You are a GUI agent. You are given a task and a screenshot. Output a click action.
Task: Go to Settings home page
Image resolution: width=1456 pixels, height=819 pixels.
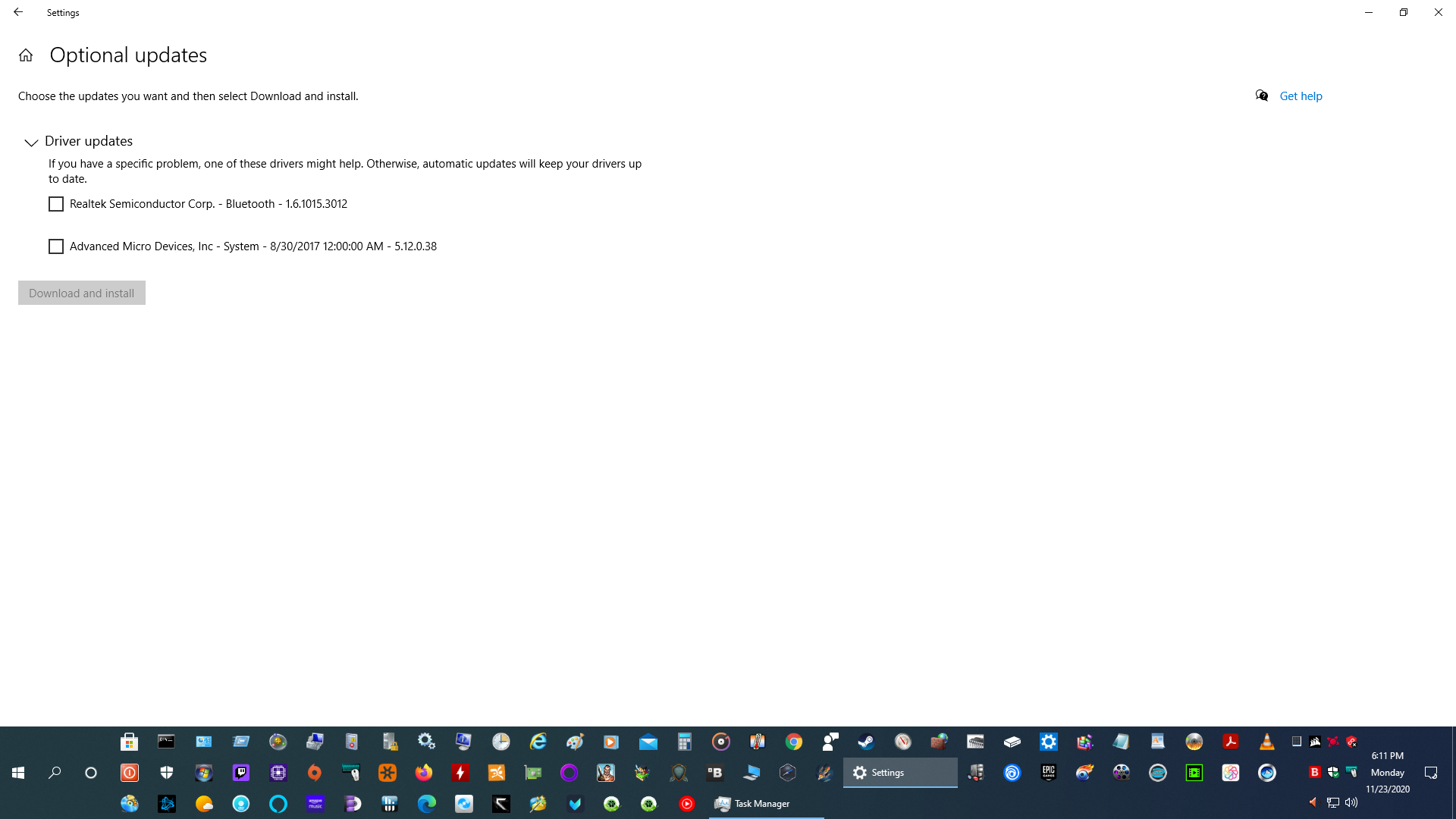click(26, 55)
